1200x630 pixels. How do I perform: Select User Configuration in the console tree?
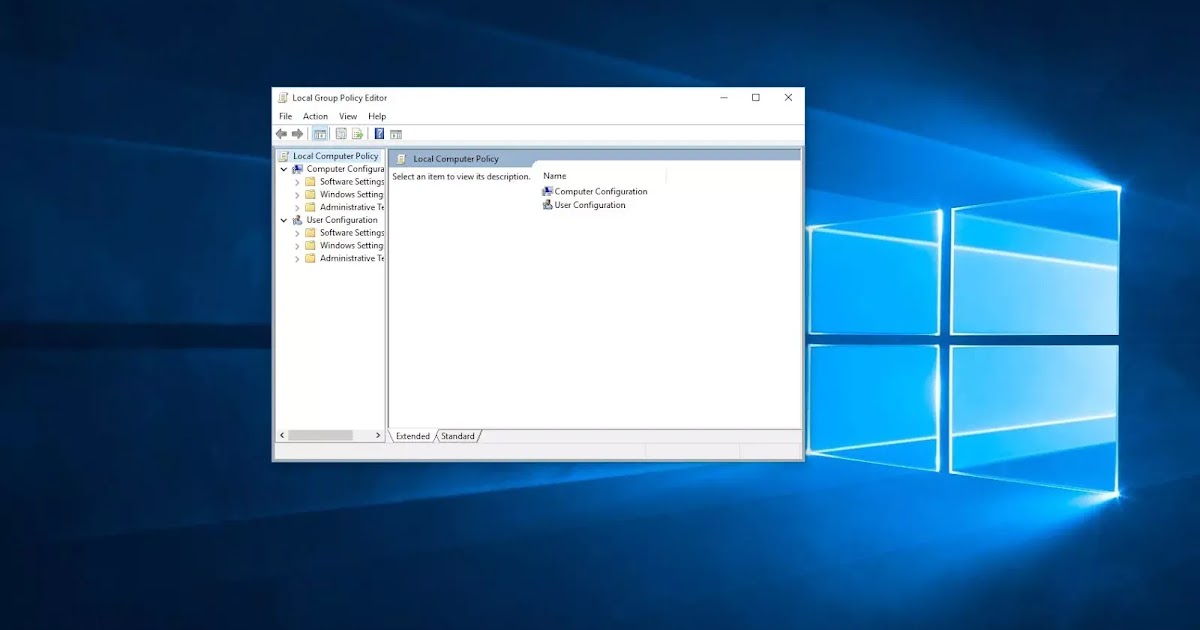tap(335, 220)
